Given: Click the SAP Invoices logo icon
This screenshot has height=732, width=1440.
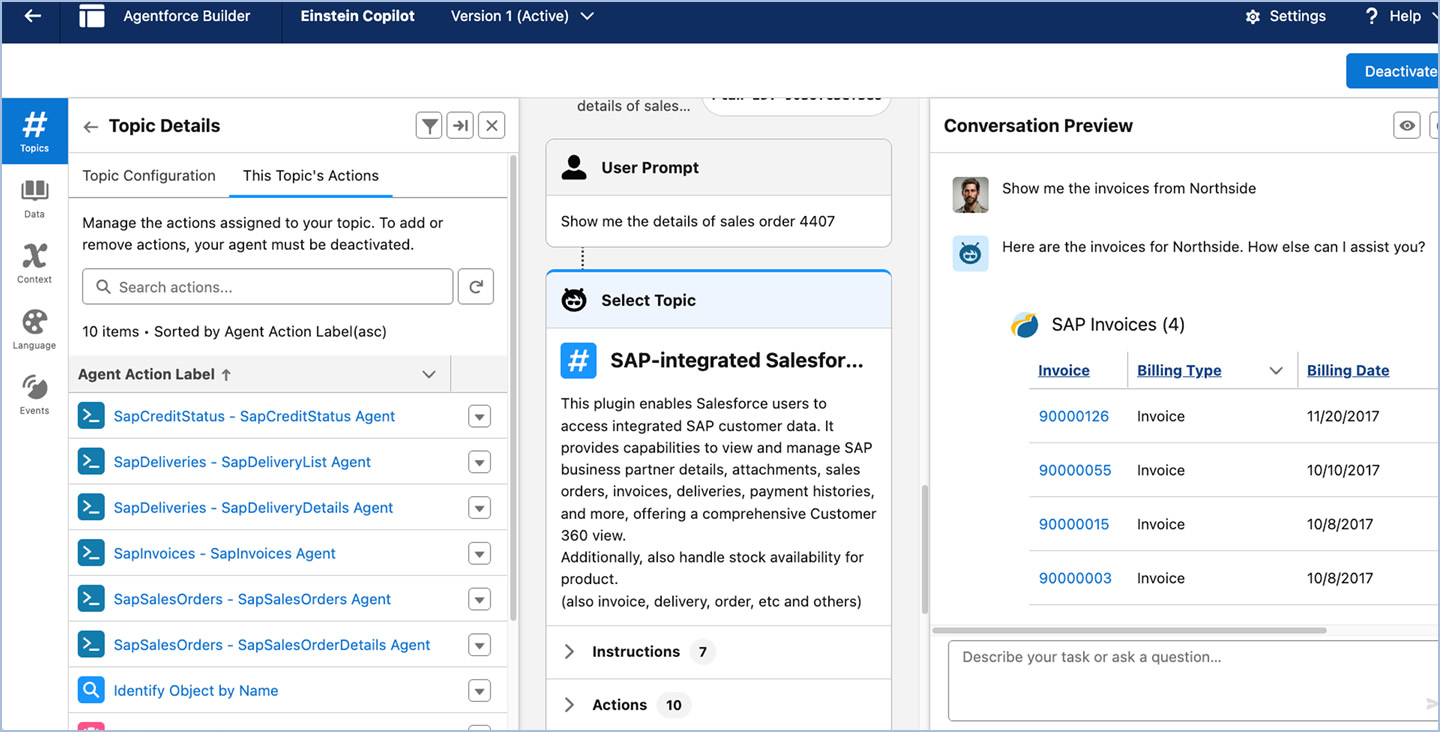Looking at the screenshot, I should [x=1025, y=325].
